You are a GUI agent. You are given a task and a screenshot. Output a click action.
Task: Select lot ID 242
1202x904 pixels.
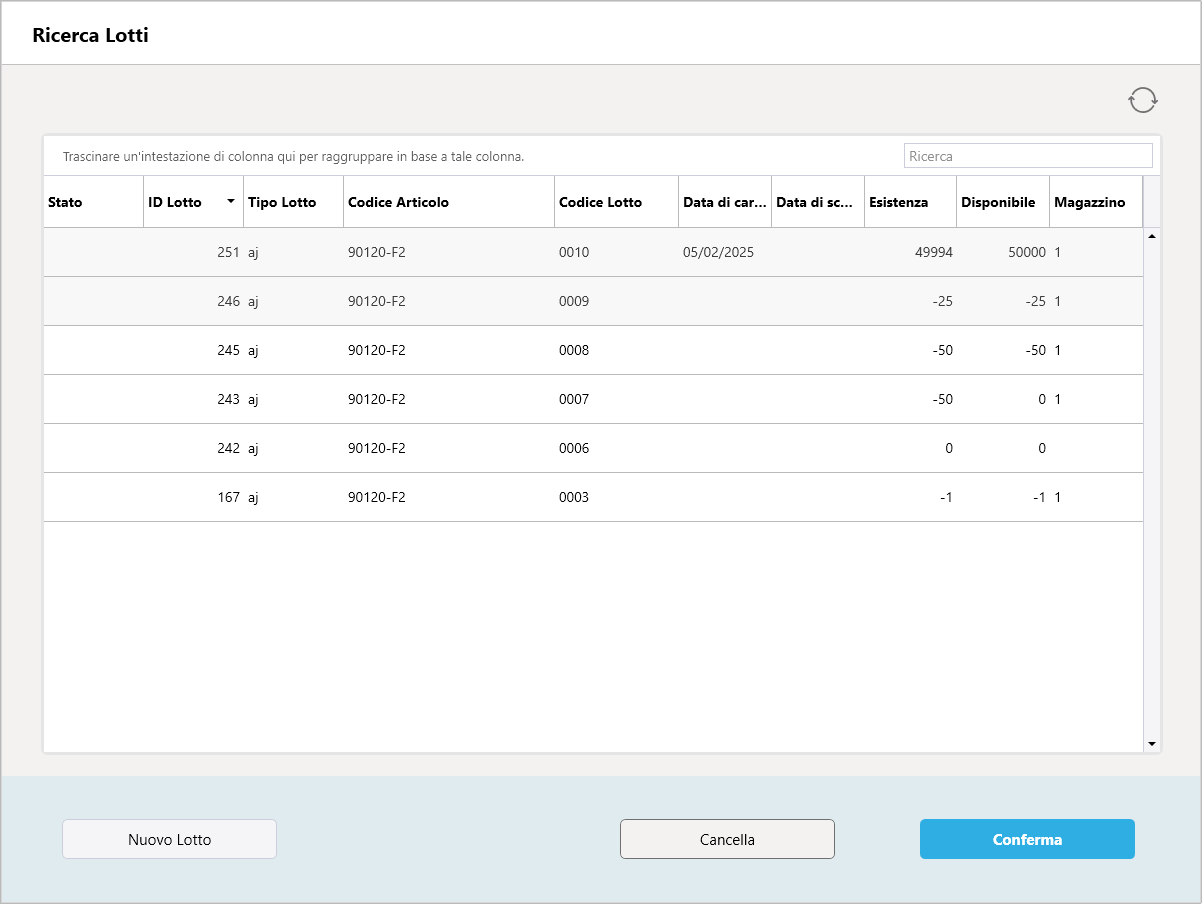[x=228, y=448]
